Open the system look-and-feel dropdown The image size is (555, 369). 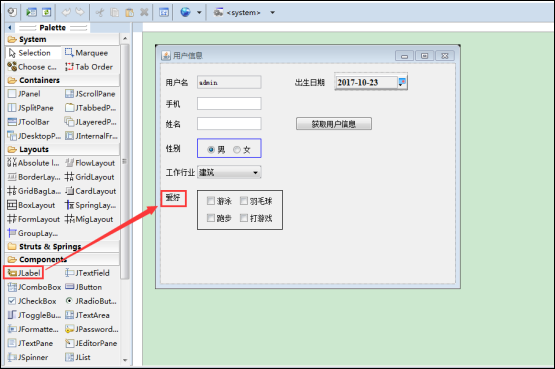tap(272, 12)
